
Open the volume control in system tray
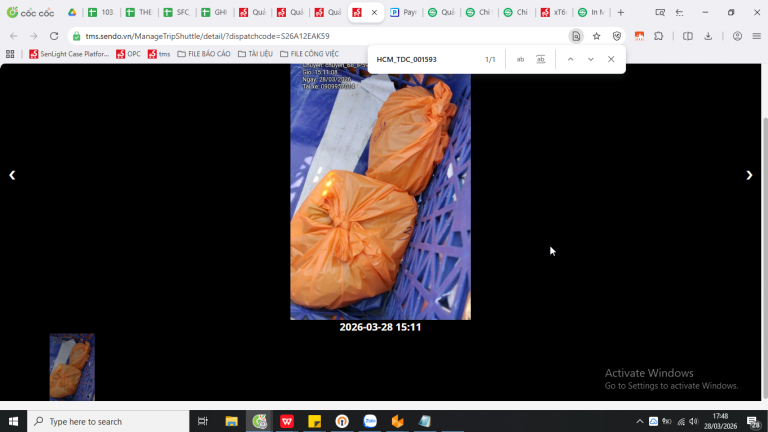click(693, 421)
